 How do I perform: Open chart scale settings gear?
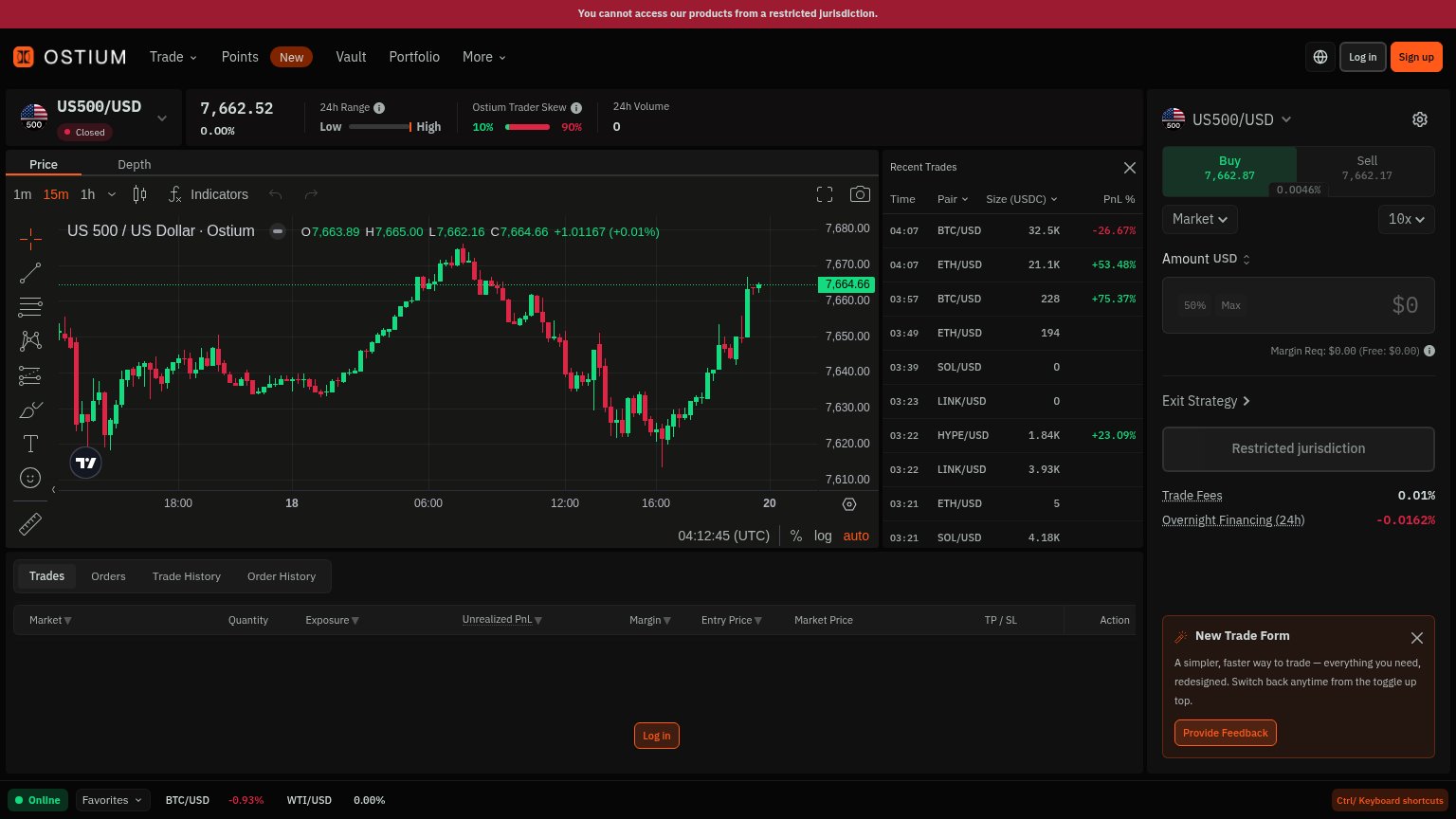[x=849, y=504]
